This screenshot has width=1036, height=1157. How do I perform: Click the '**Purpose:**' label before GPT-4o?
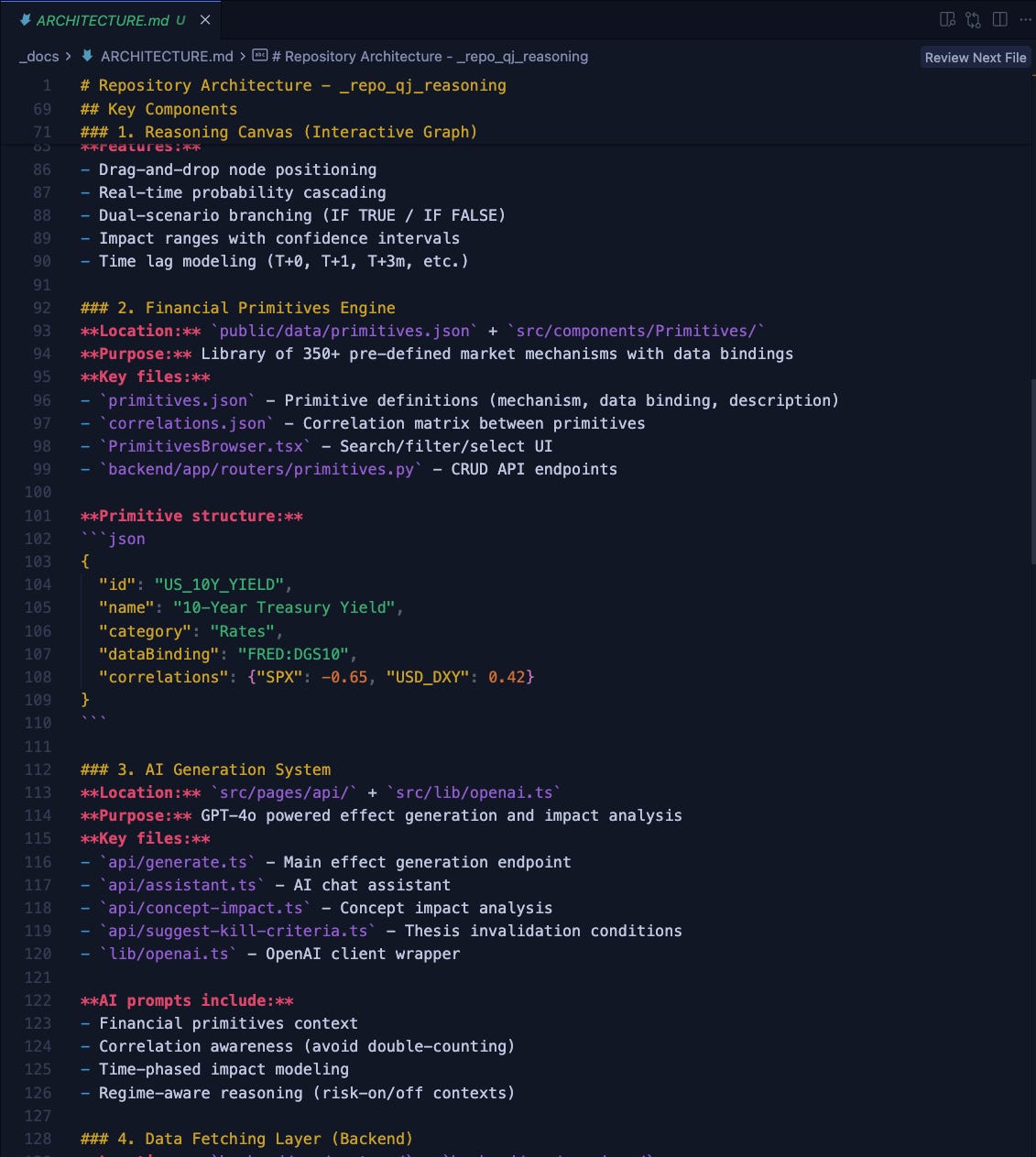136,815
